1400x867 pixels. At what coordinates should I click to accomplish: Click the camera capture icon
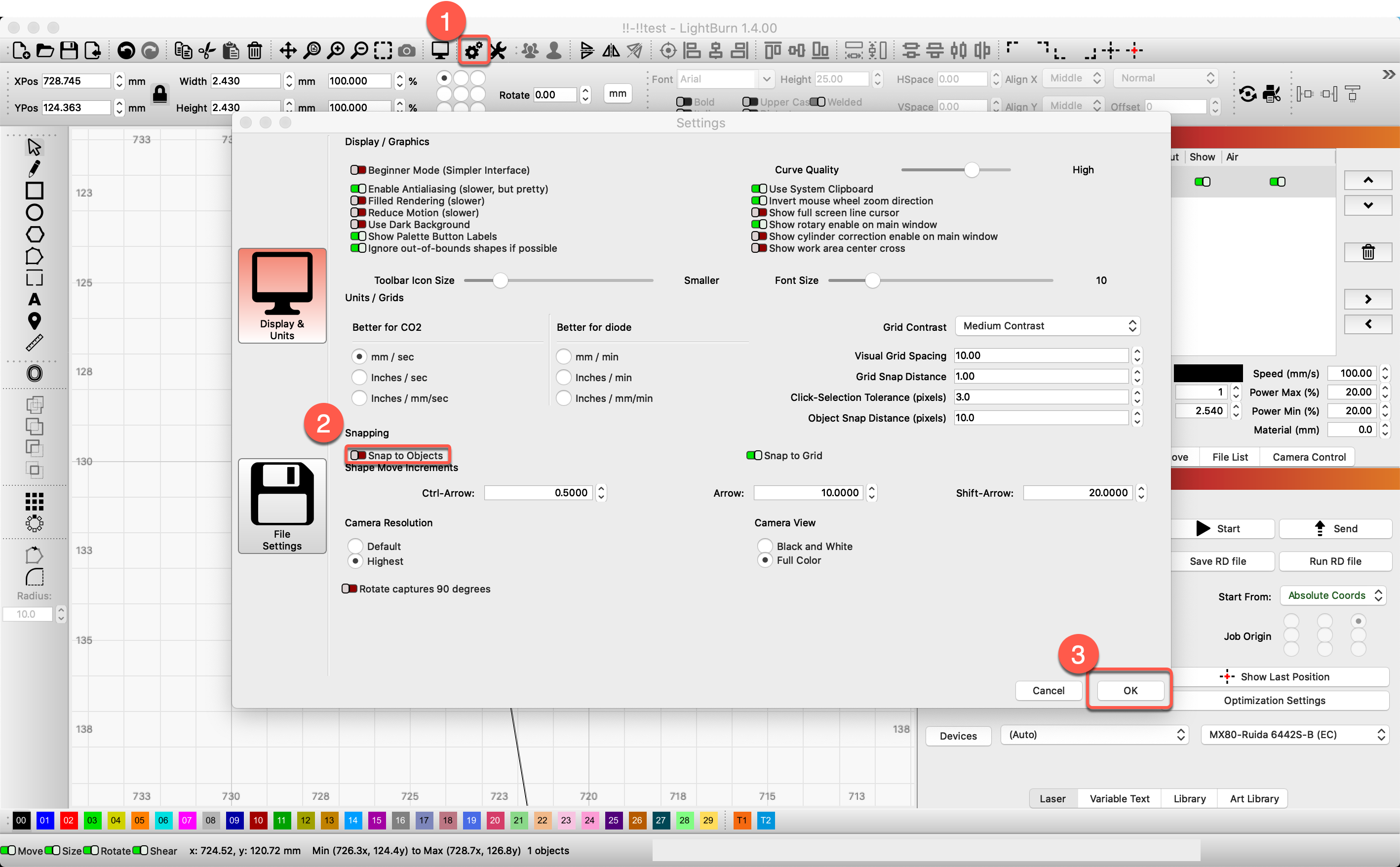(x=406, y=51)
